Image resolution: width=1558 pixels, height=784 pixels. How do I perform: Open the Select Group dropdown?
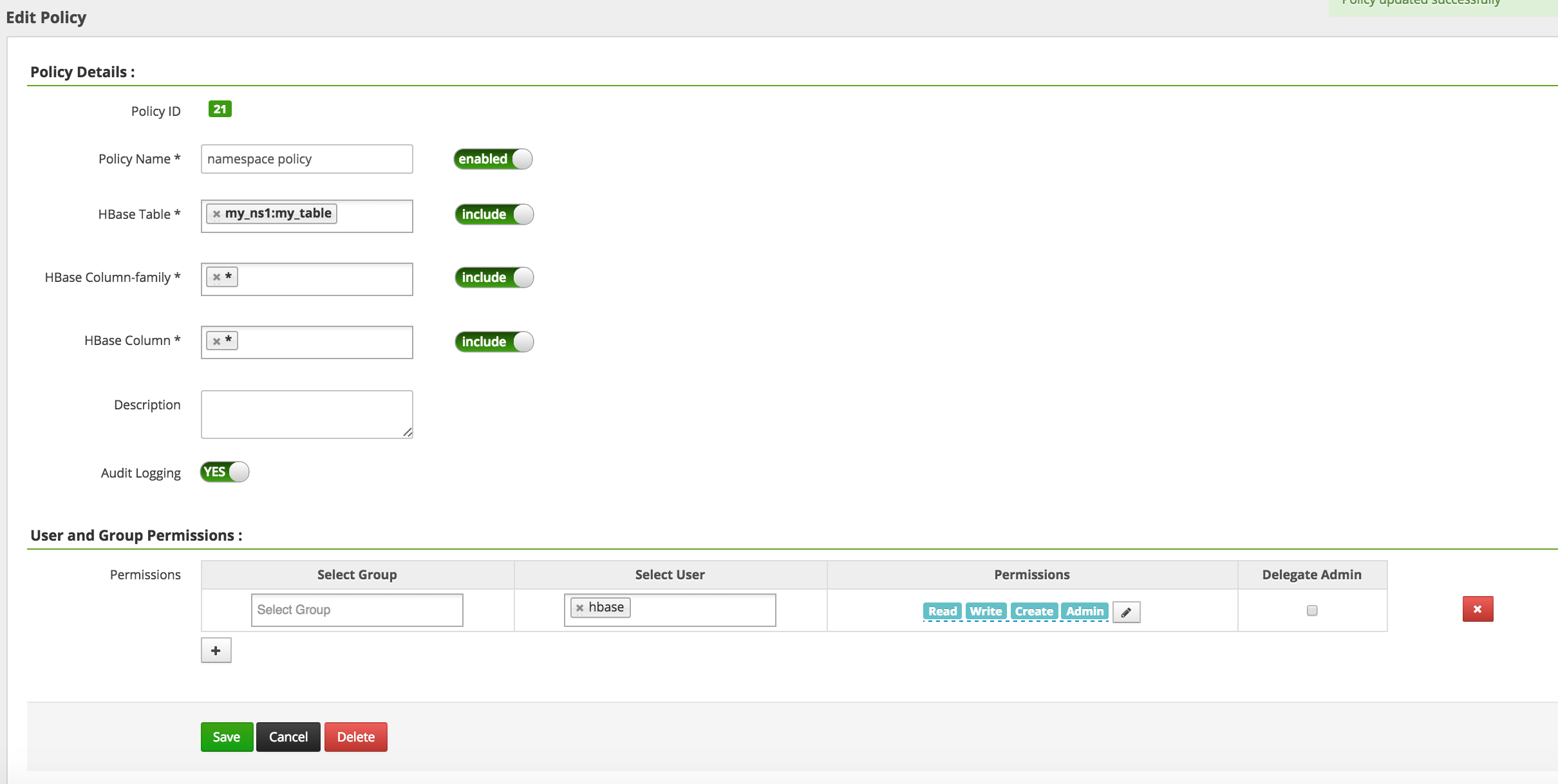(x=357, y=609)
